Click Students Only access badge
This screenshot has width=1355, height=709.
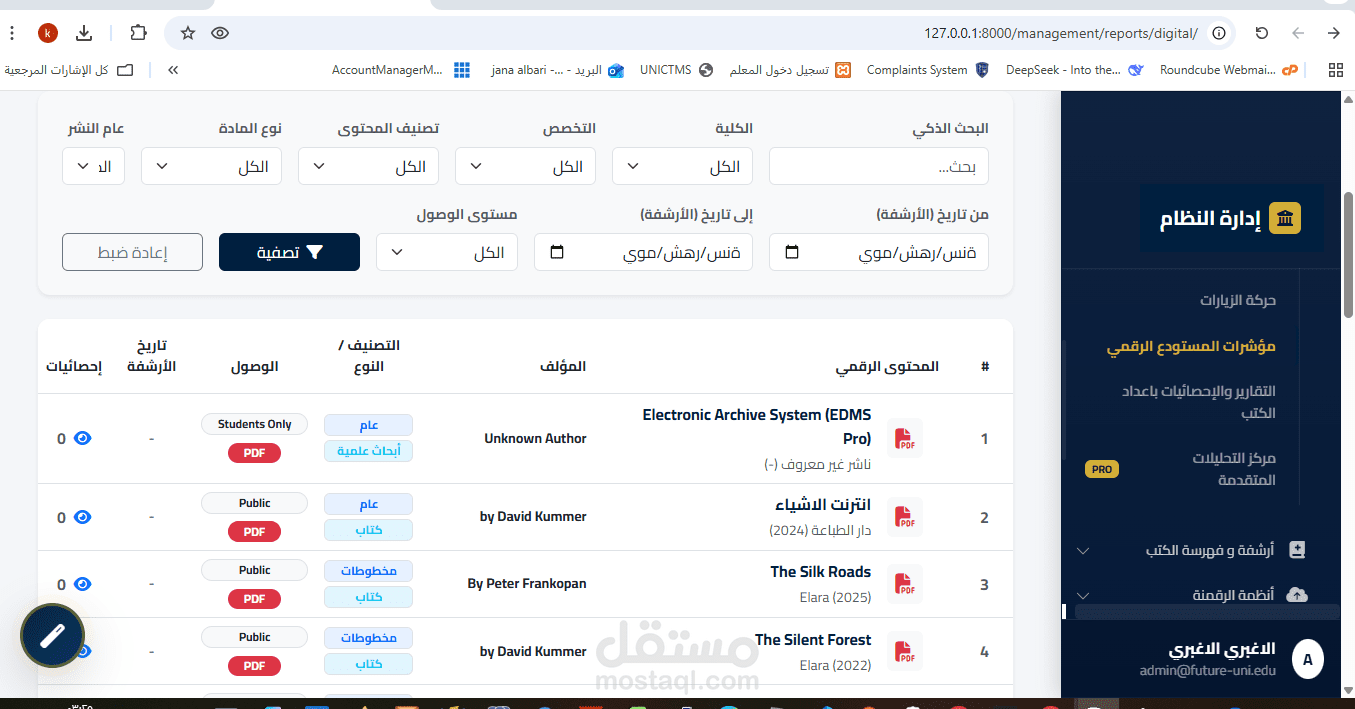pyautogui.click(x=254, y=424)
